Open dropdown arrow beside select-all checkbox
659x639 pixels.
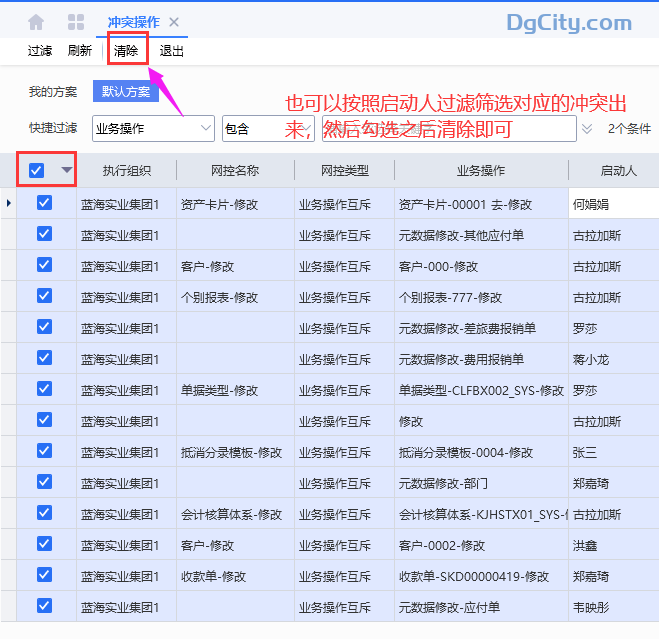66,170
